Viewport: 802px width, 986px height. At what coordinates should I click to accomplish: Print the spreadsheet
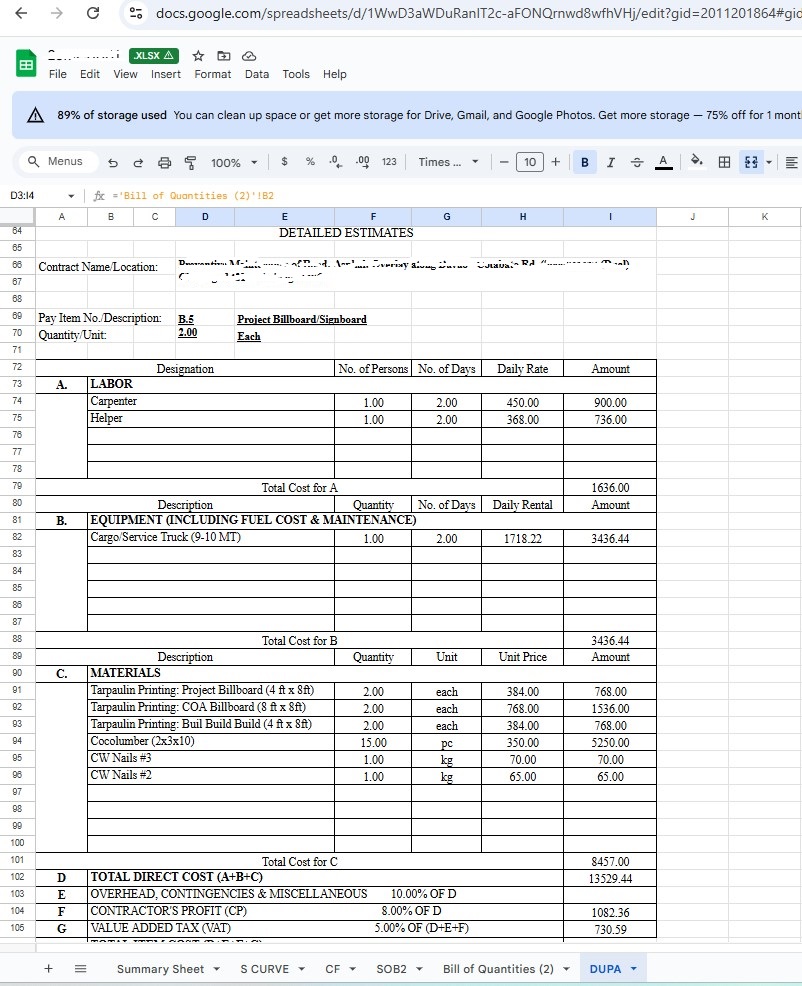pyautogui.click(x=164, y=162)
